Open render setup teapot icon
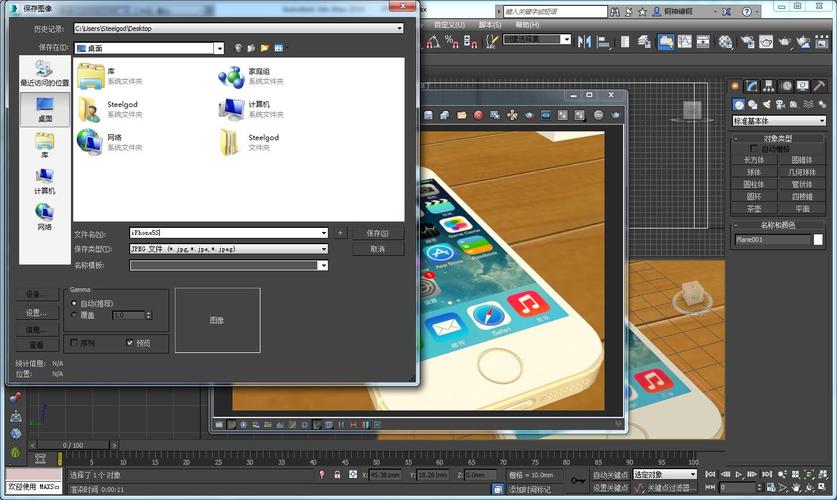 pyautogui.click(x=748, y=41)
